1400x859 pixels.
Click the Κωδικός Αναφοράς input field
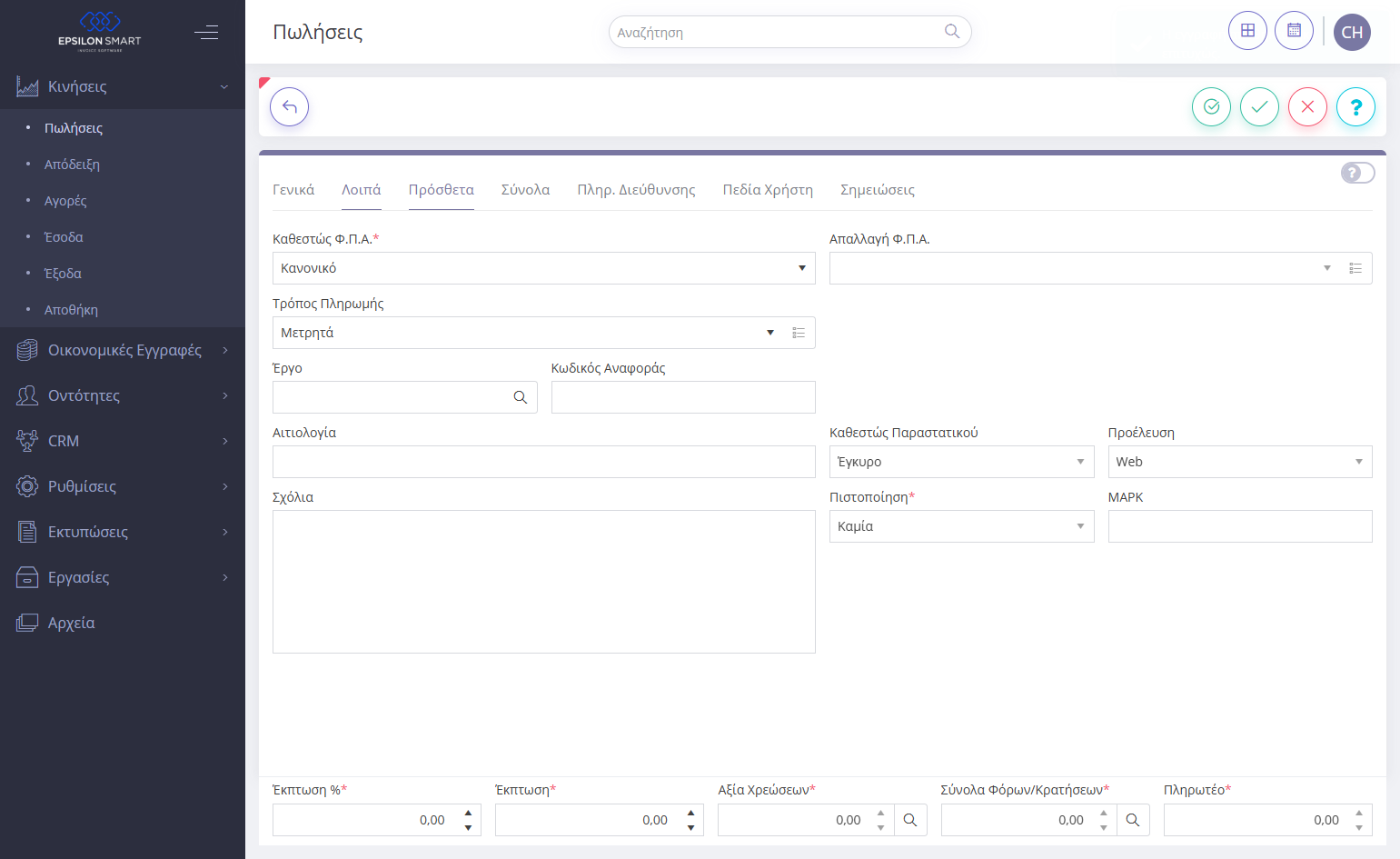(683, 397)
